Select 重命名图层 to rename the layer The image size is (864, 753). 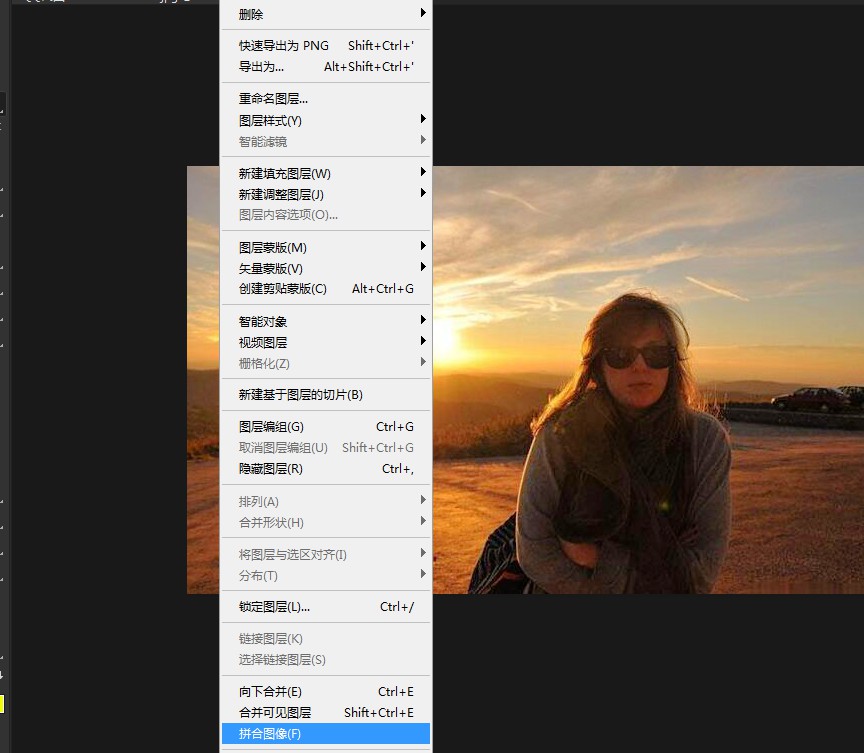pyautogui.click(x=300, y=99)
